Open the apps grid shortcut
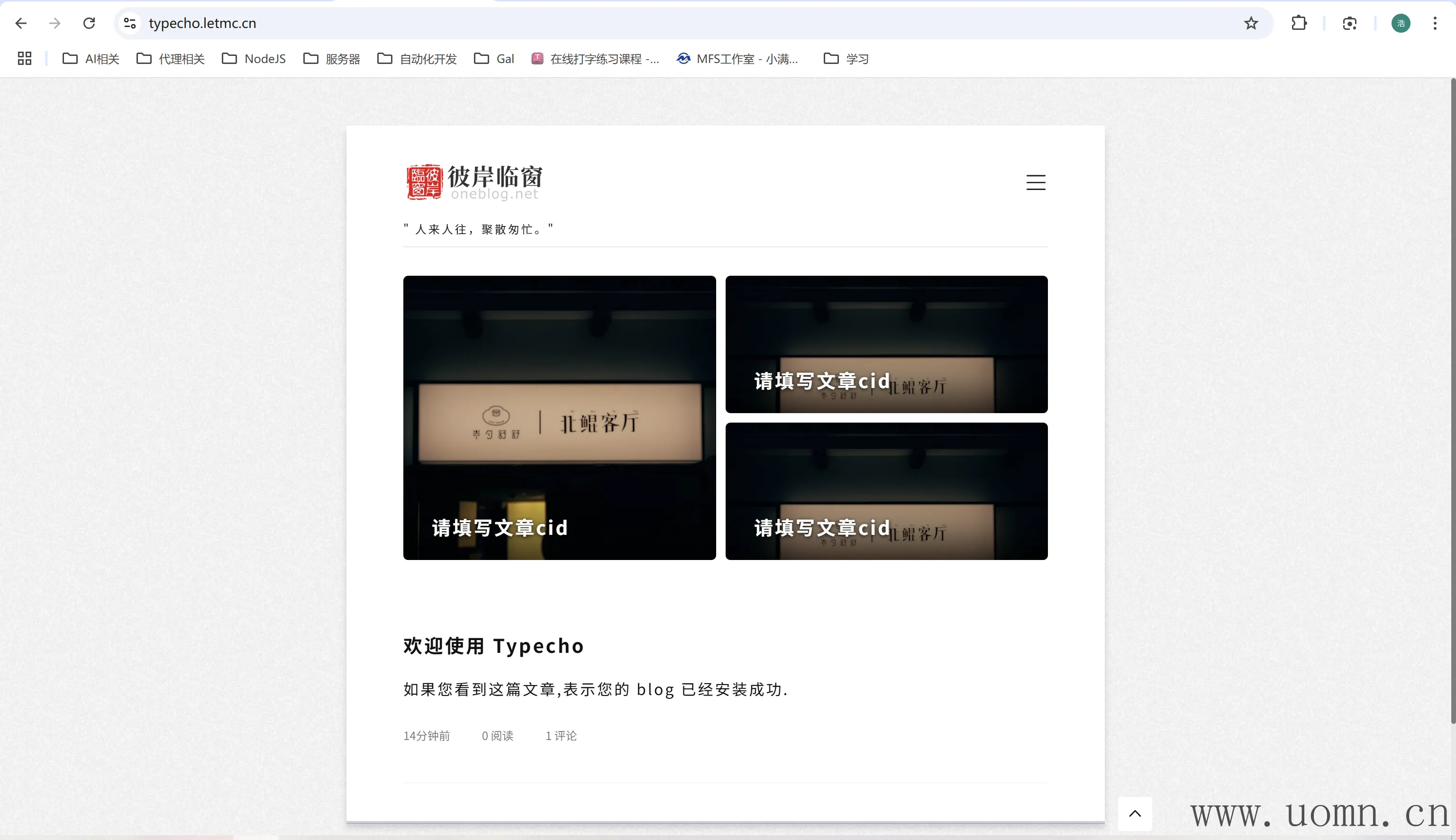The image size is (1456, 840). (24, 58)
